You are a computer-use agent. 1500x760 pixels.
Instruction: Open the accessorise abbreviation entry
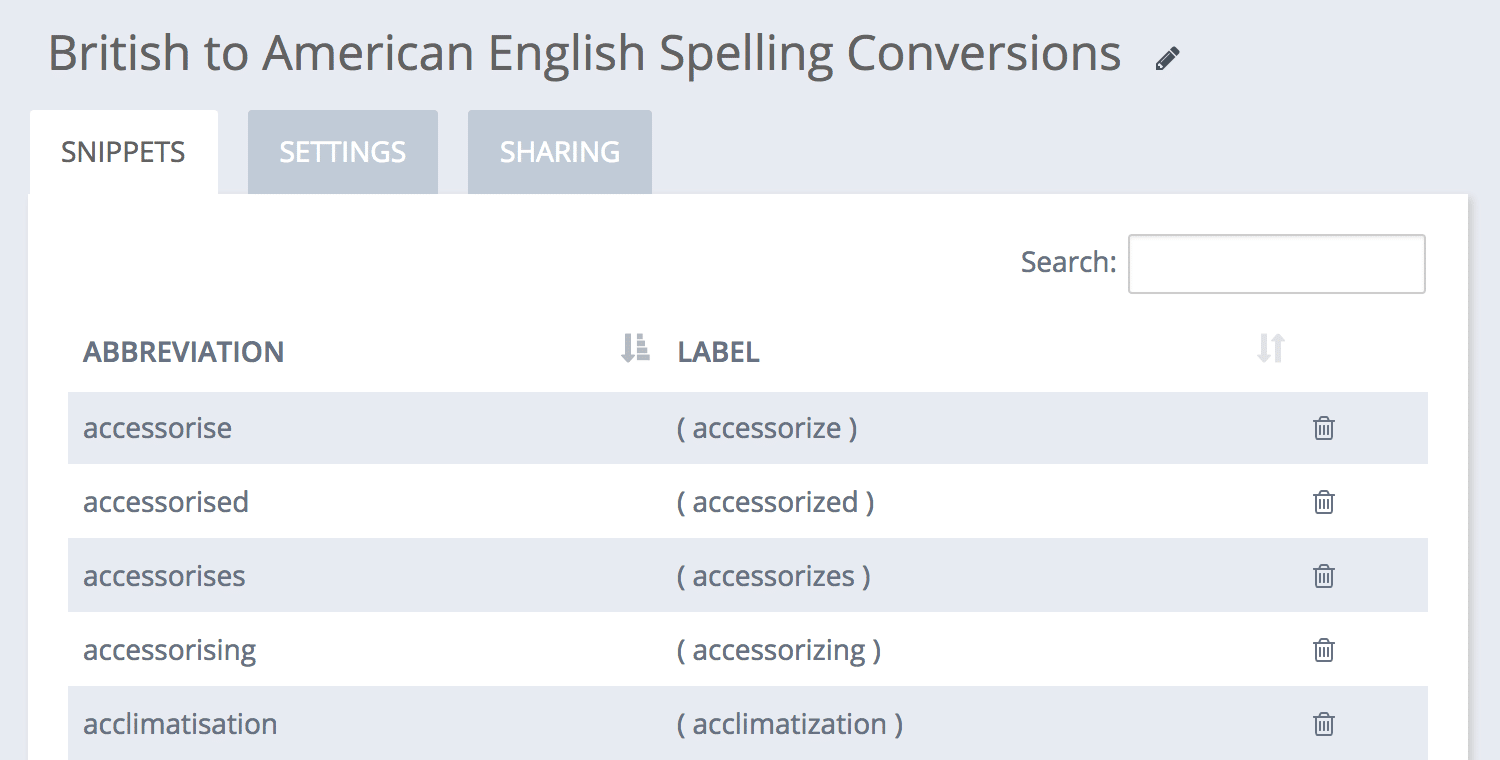click(x=157, y=428)
